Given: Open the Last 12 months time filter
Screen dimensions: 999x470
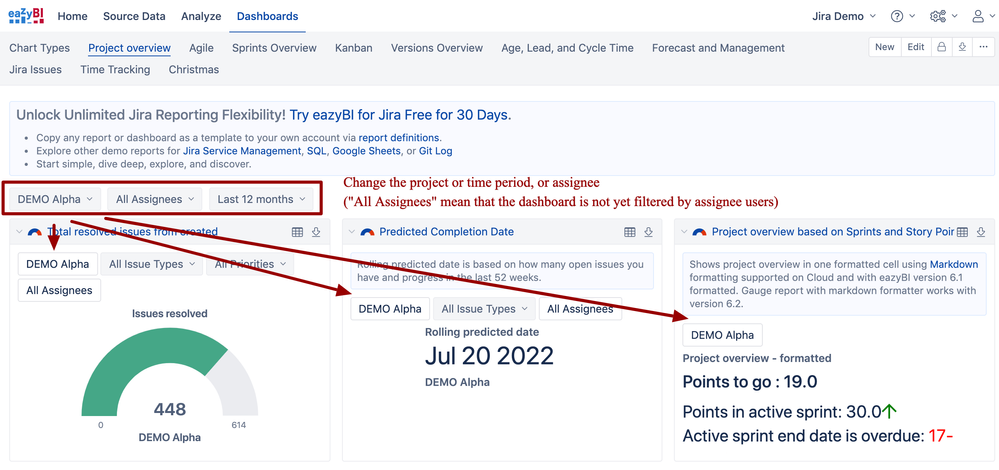Looking at the screenshot, I should (x=261, y=199).
